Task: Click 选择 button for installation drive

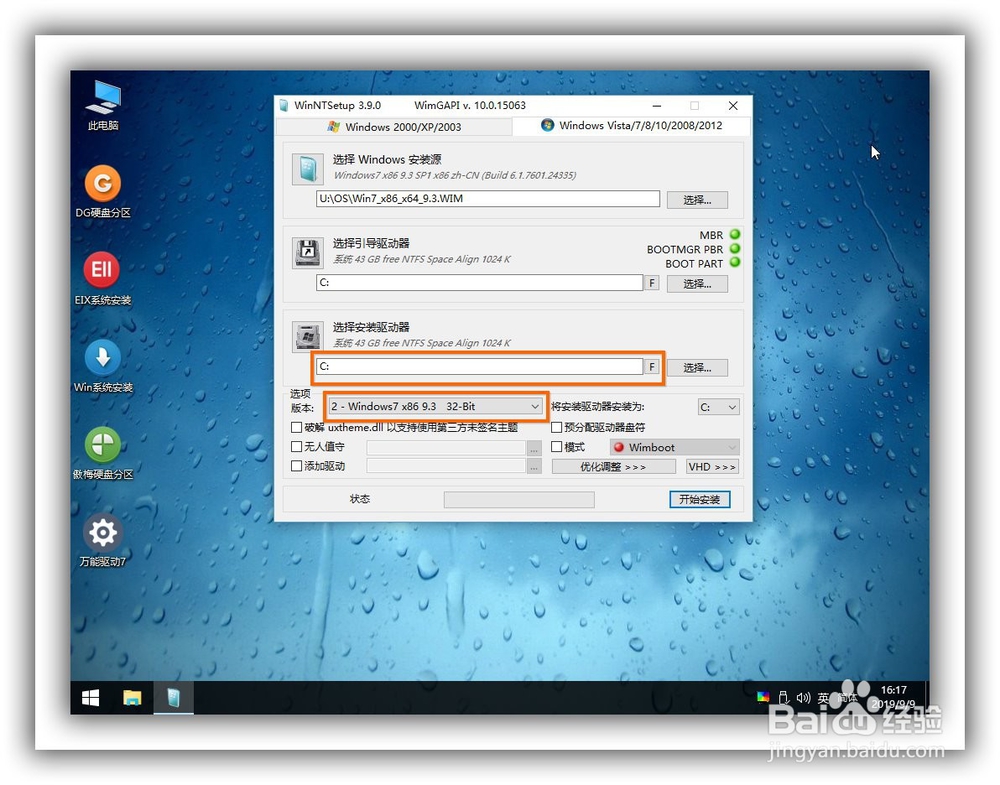Action: tap(697, 368)
